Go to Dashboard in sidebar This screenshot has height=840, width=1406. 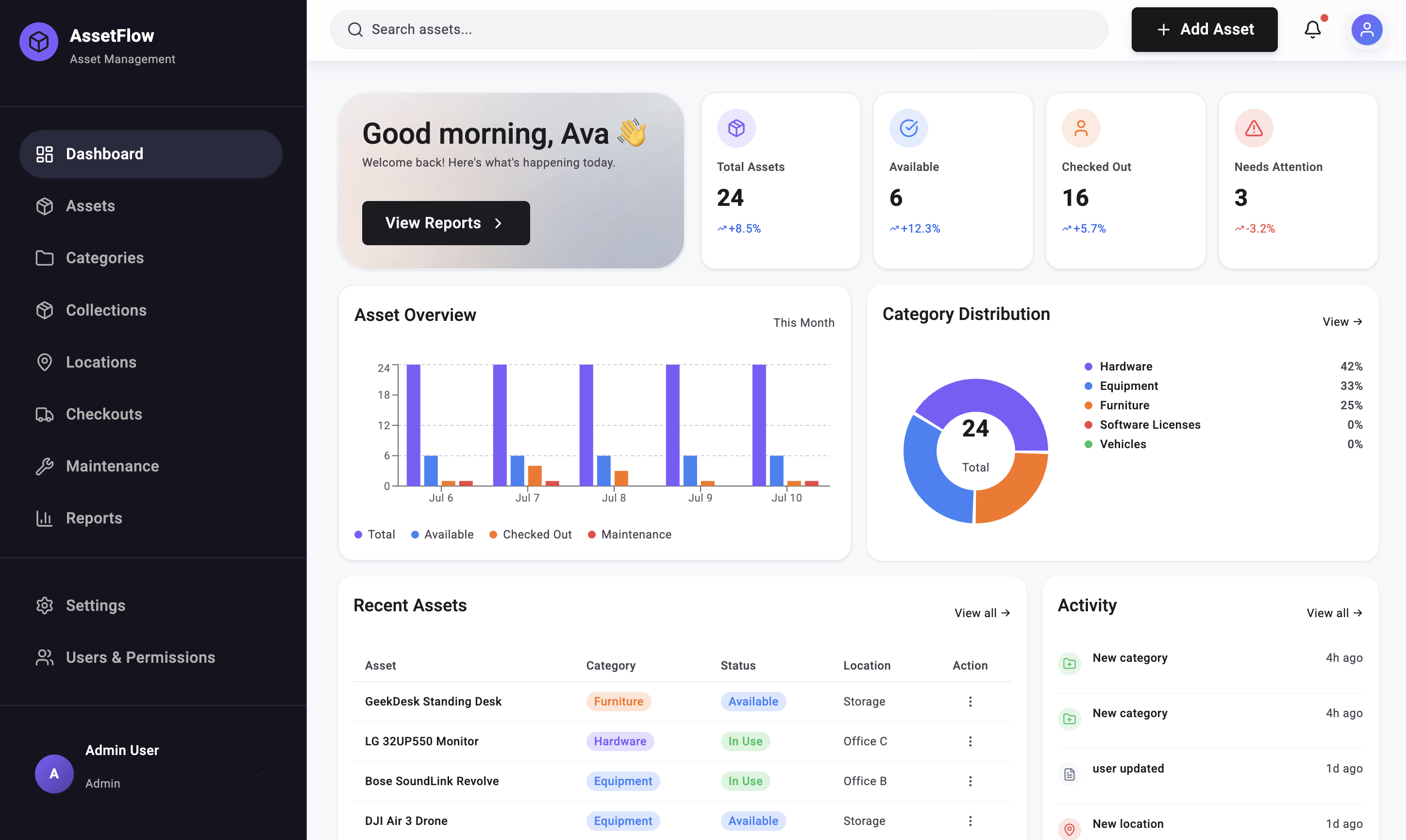tap(151, 154)
